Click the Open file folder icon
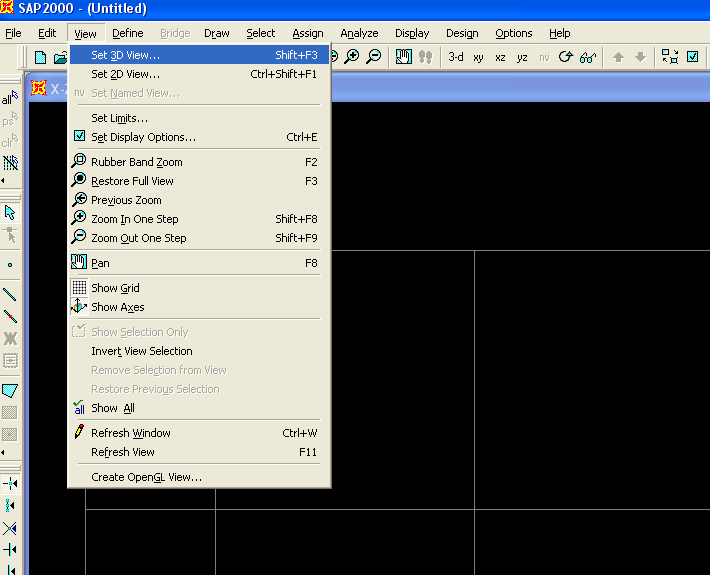Screen dimensions: 710x575 (x=60, y=58)
